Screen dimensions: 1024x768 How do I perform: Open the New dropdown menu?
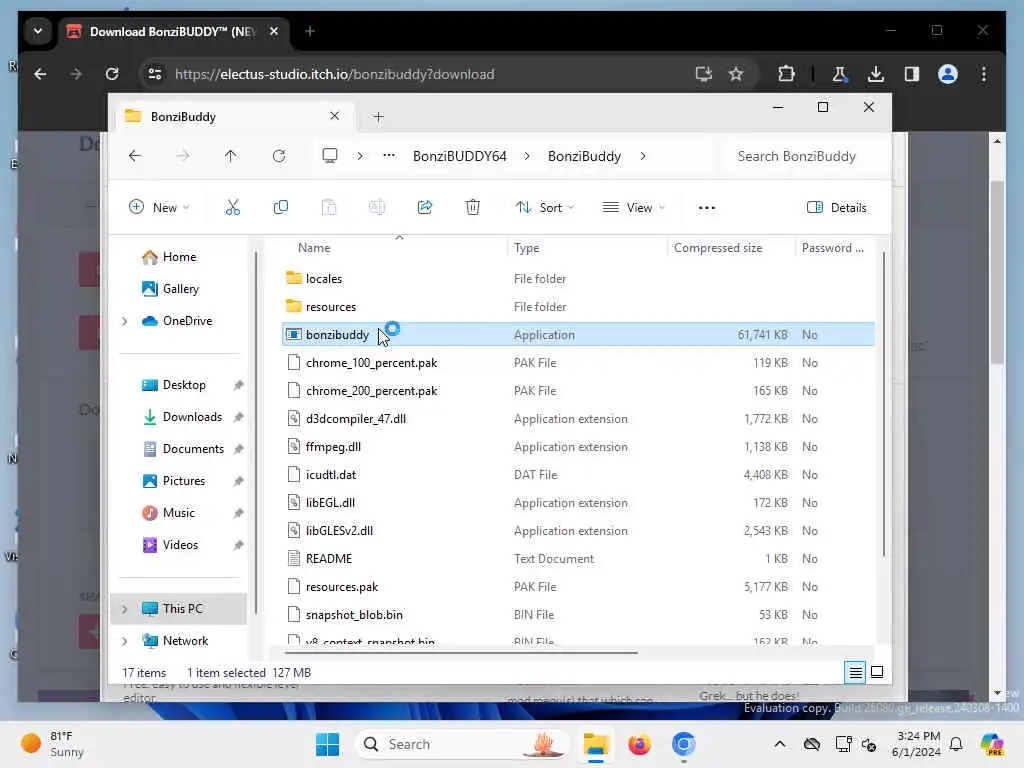click(159, 208)
